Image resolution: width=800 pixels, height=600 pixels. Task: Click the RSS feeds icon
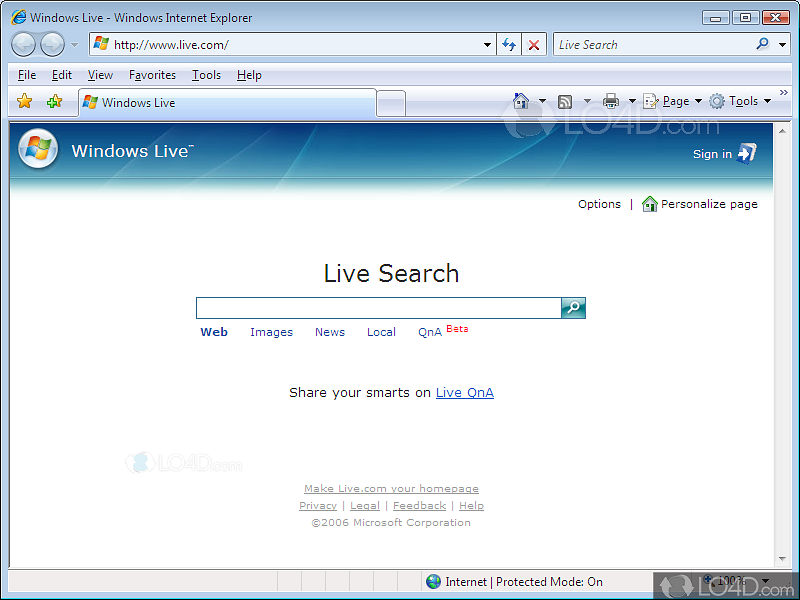(x=565, y=102)
